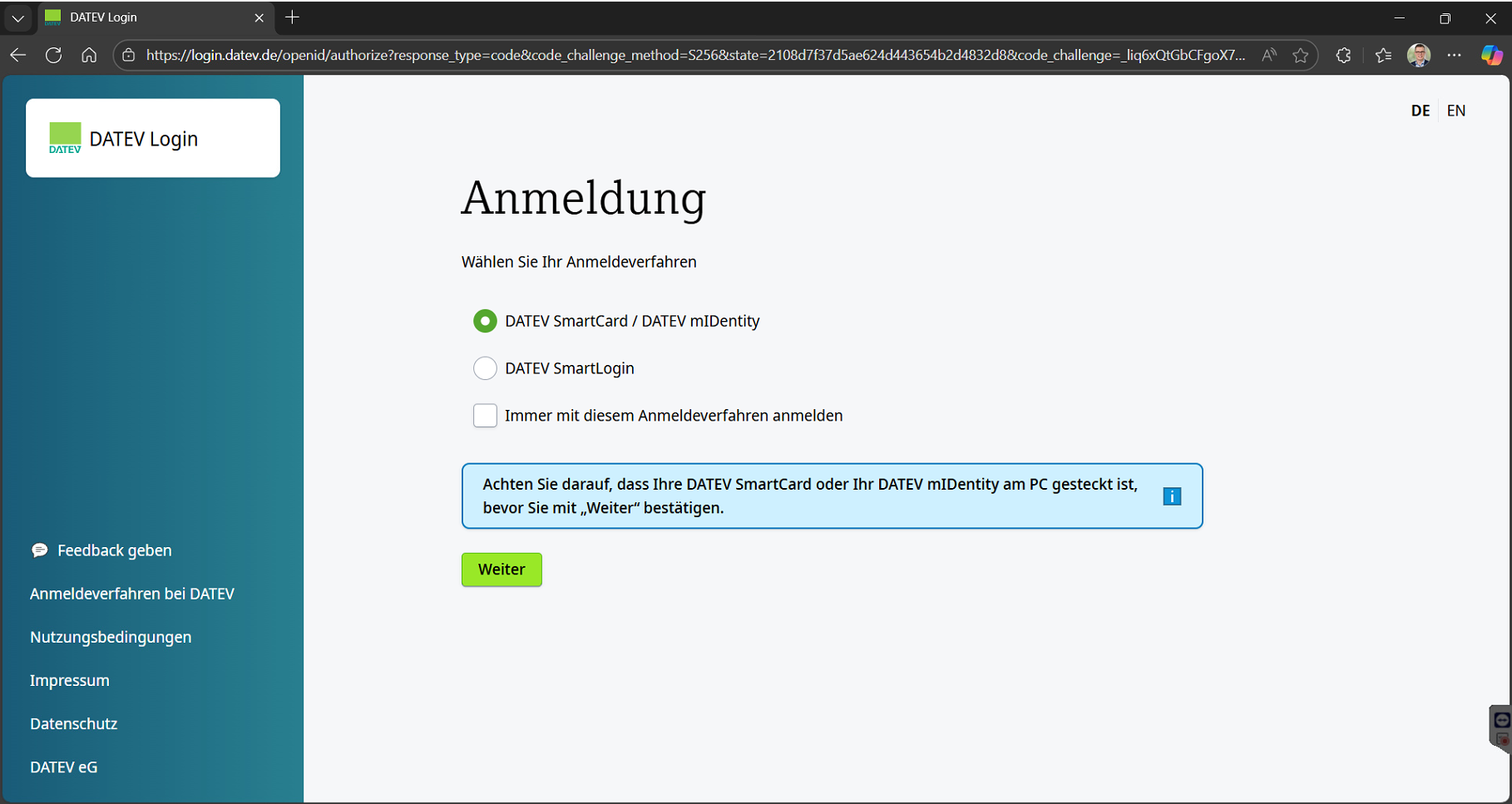Click the URL address bar field

(694, 56)
